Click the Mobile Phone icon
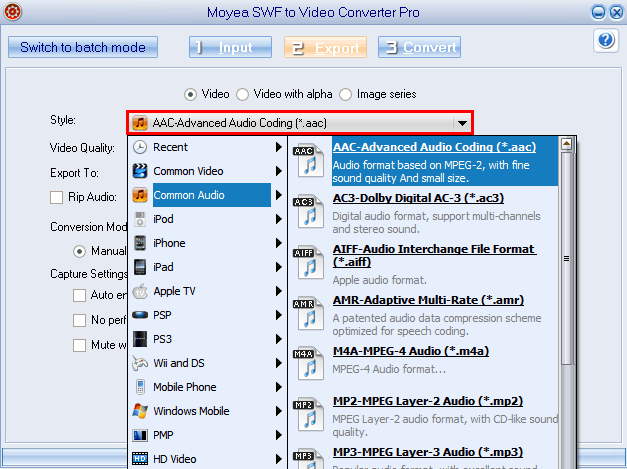The width and height of the screenshot is (627, 469). point(140,387)
